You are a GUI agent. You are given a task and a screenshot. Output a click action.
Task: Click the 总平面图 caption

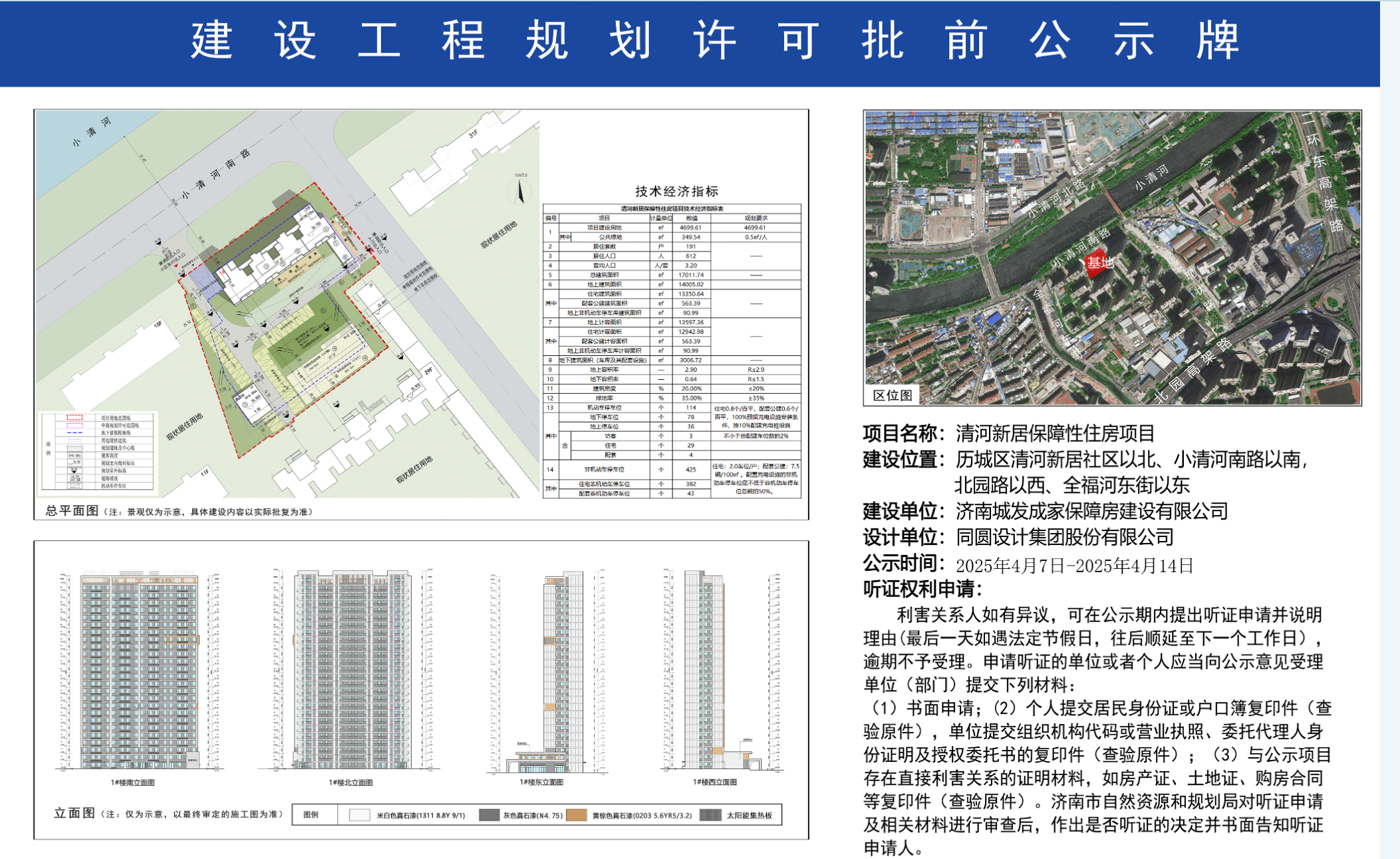(x=72, y=511)
